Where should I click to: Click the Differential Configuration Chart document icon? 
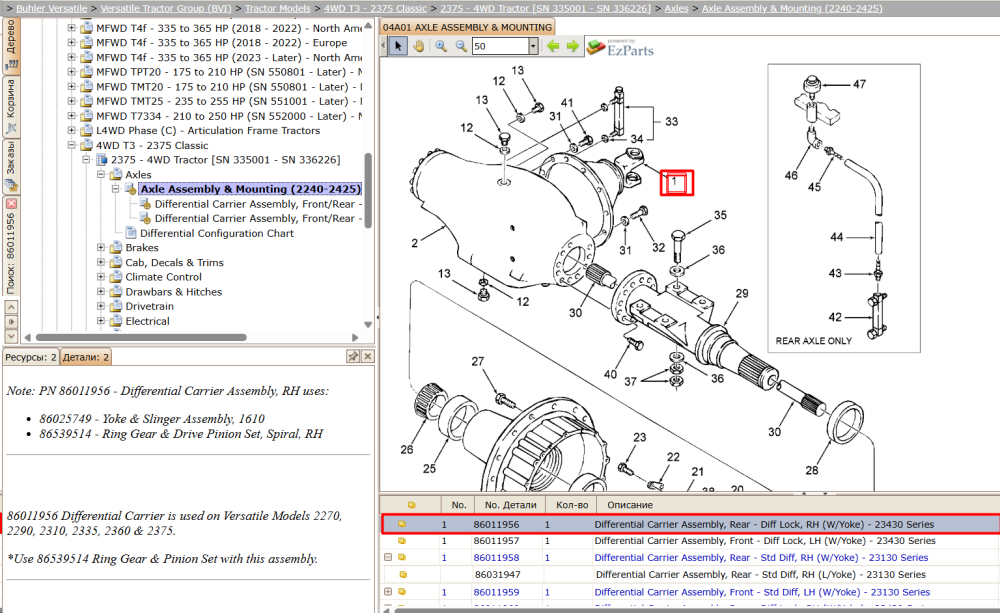click(131, 233)
